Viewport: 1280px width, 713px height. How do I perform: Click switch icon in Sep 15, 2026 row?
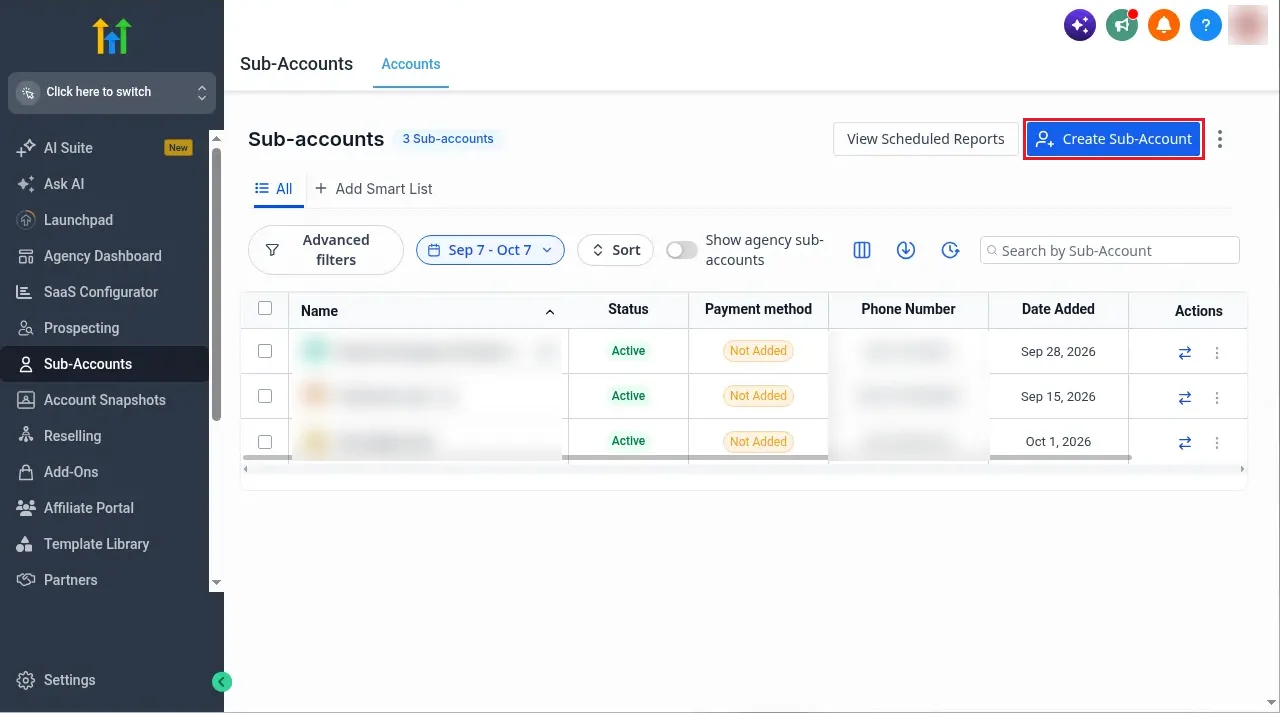coord(1185,397)
